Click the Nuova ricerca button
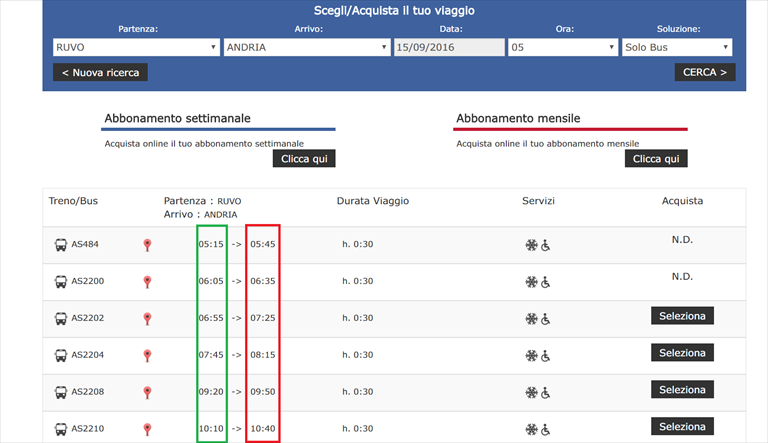The height and width of the screenshot is (443, 768). (100, 73)
